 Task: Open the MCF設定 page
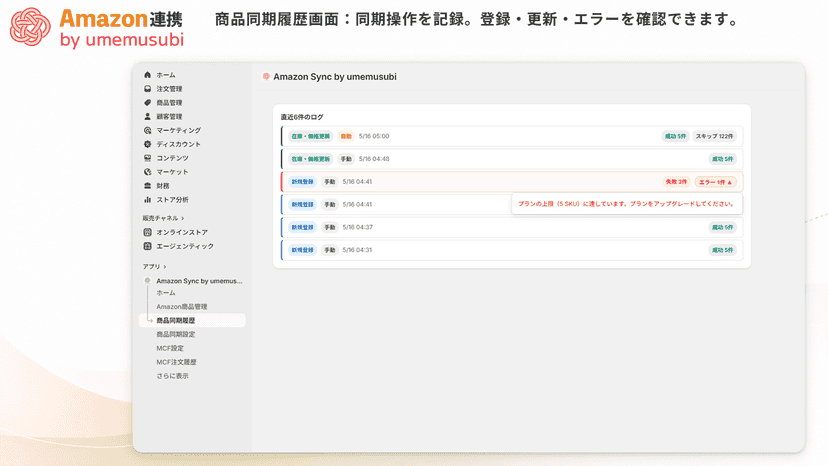coord(170,348)
